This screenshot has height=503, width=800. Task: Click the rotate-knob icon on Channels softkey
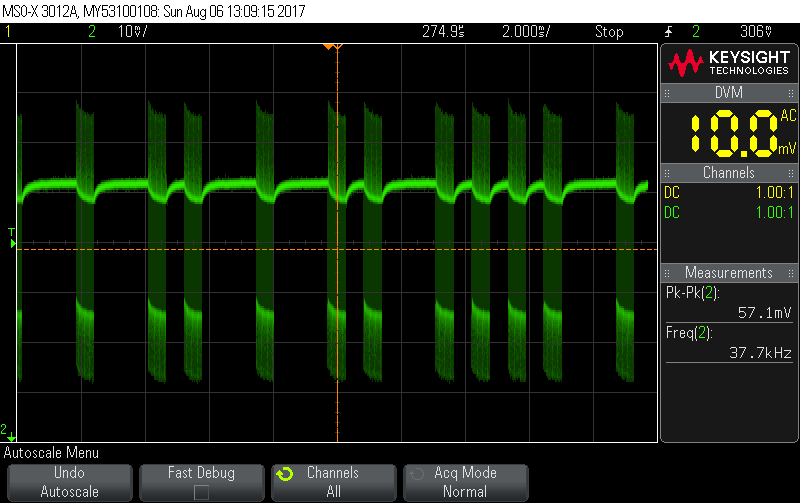click(285, 473)
